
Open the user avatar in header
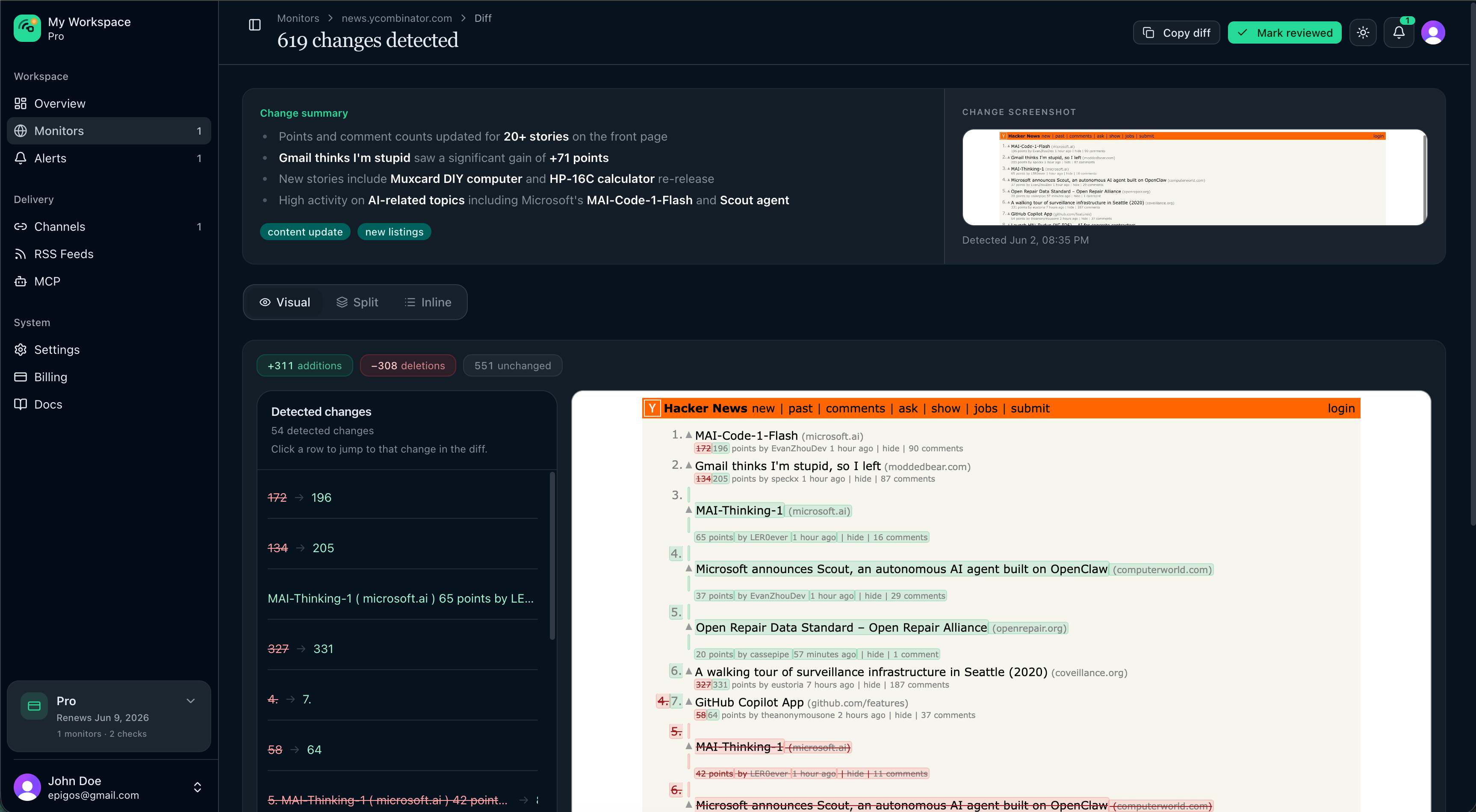[1433, 32]
